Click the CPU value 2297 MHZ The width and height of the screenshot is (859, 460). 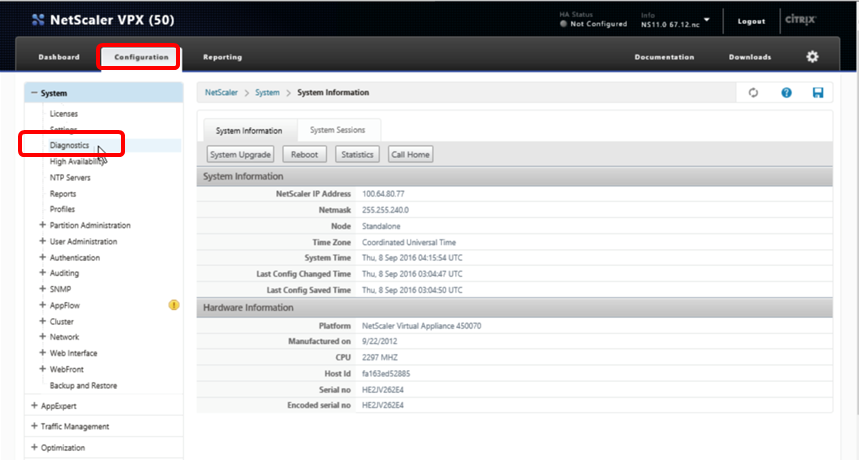pyautogui.click(x=380, y=358)
